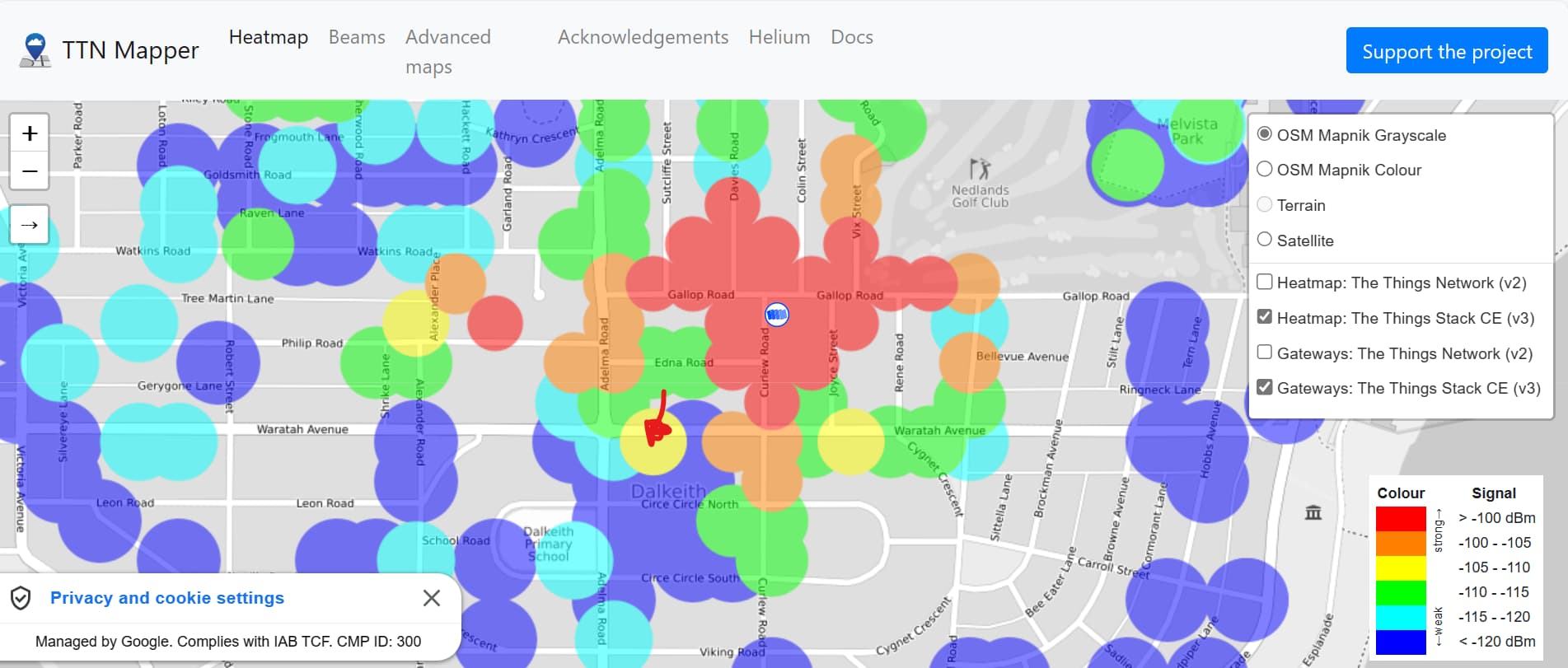Click the < -120 dBm legend value
The image size is (1568, 668).
click(x=1497, y=642)
